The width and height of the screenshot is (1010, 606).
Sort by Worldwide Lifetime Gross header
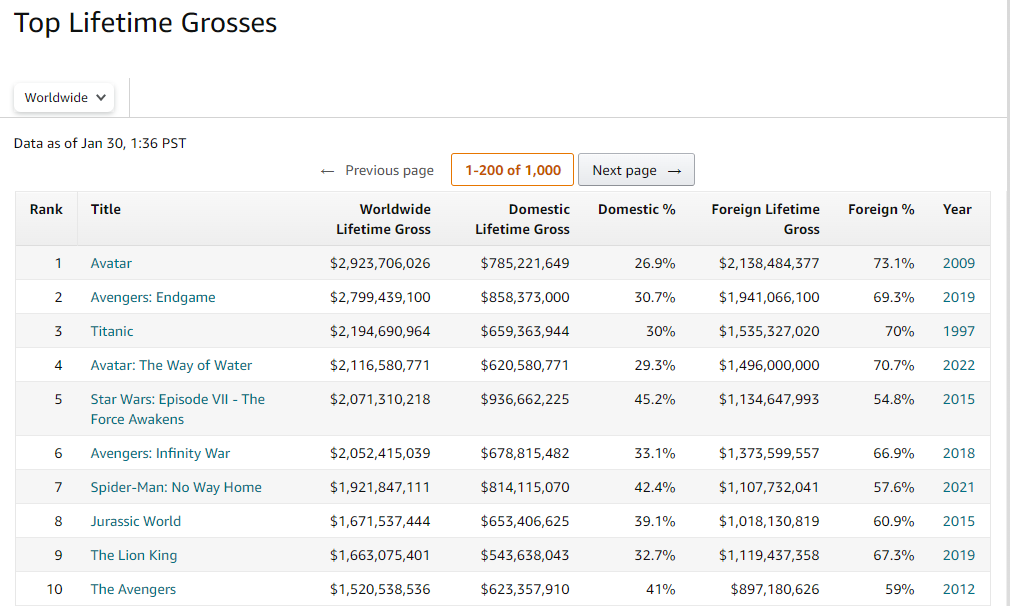tap(383, 219)
